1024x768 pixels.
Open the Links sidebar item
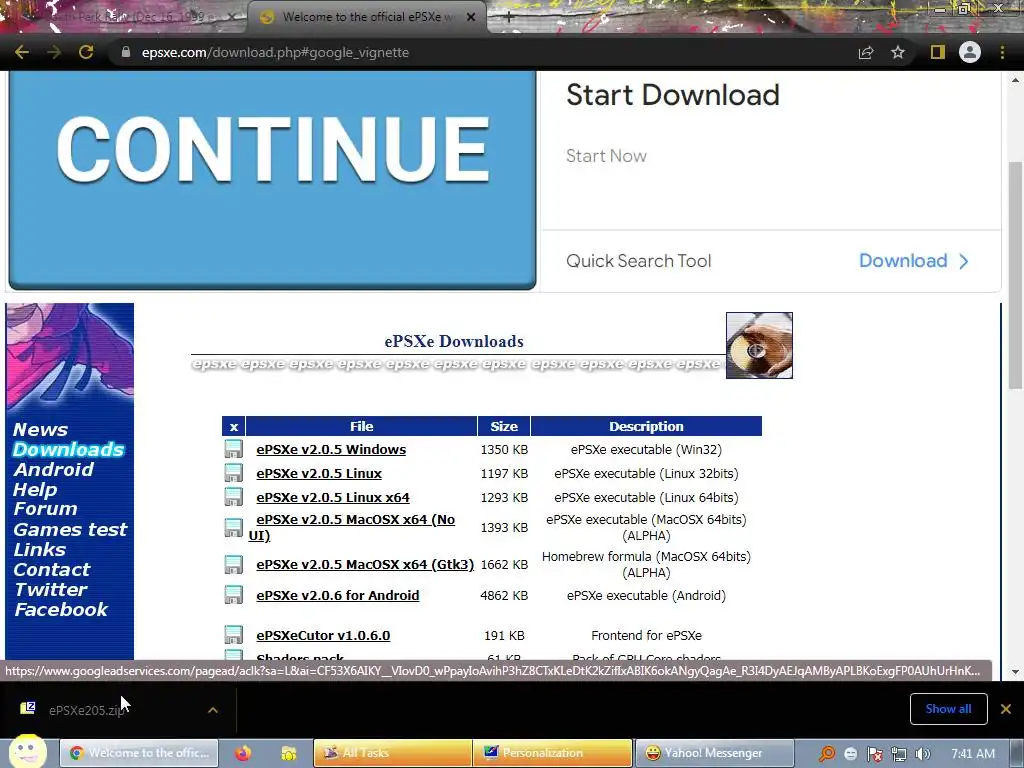(40, 550)
